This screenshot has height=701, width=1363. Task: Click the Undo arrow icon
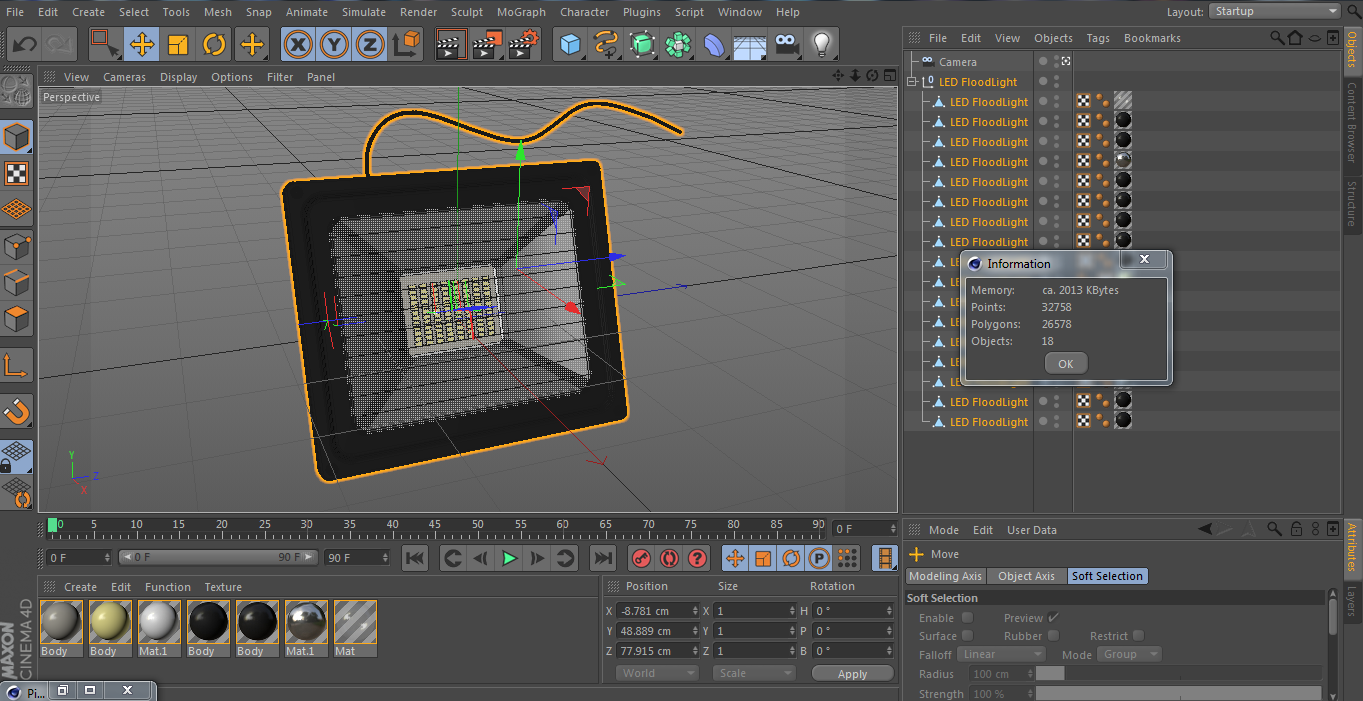[x=24, y=44]
